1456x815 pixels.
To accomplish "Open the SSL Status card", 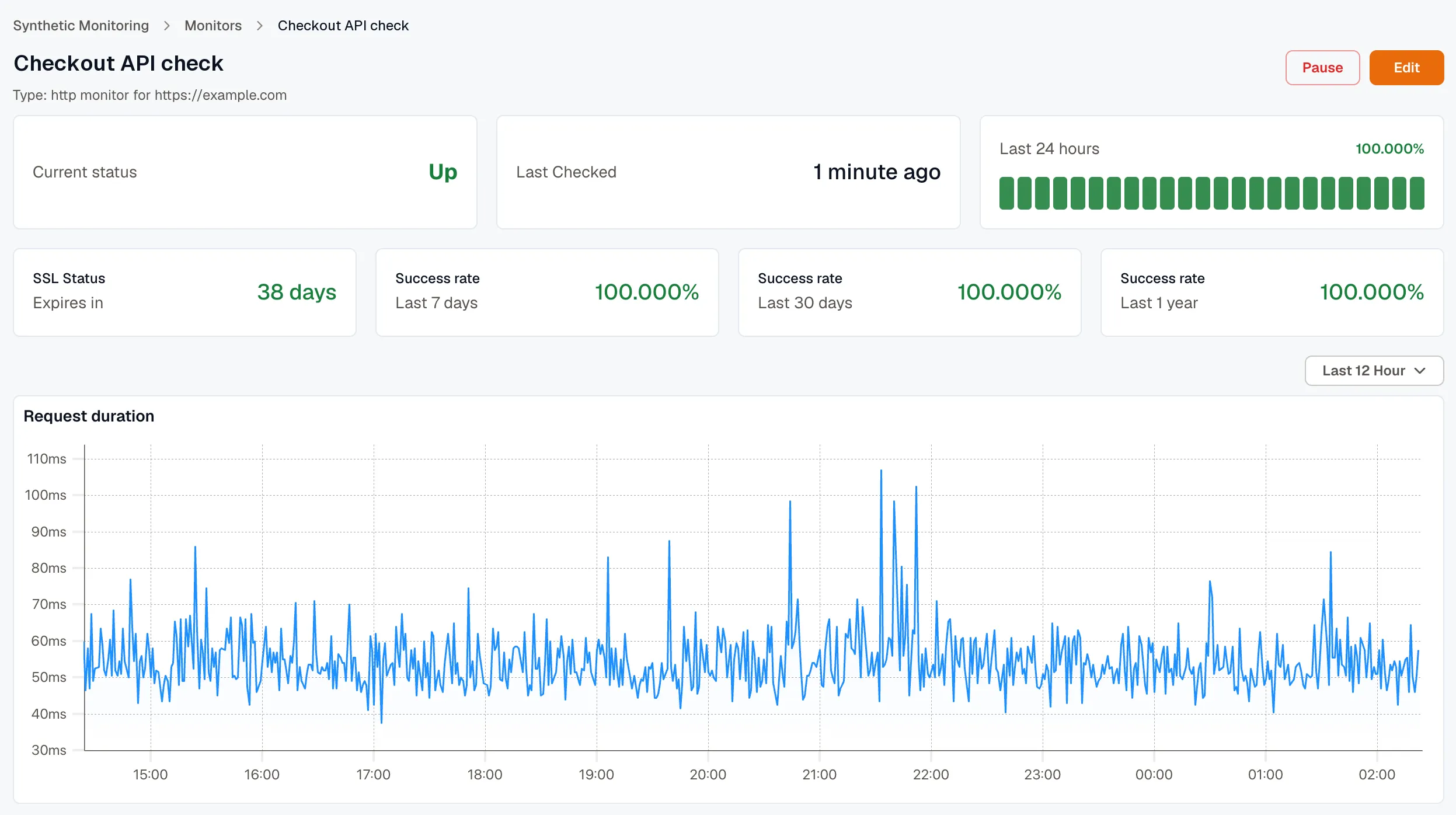I will 184,292.
